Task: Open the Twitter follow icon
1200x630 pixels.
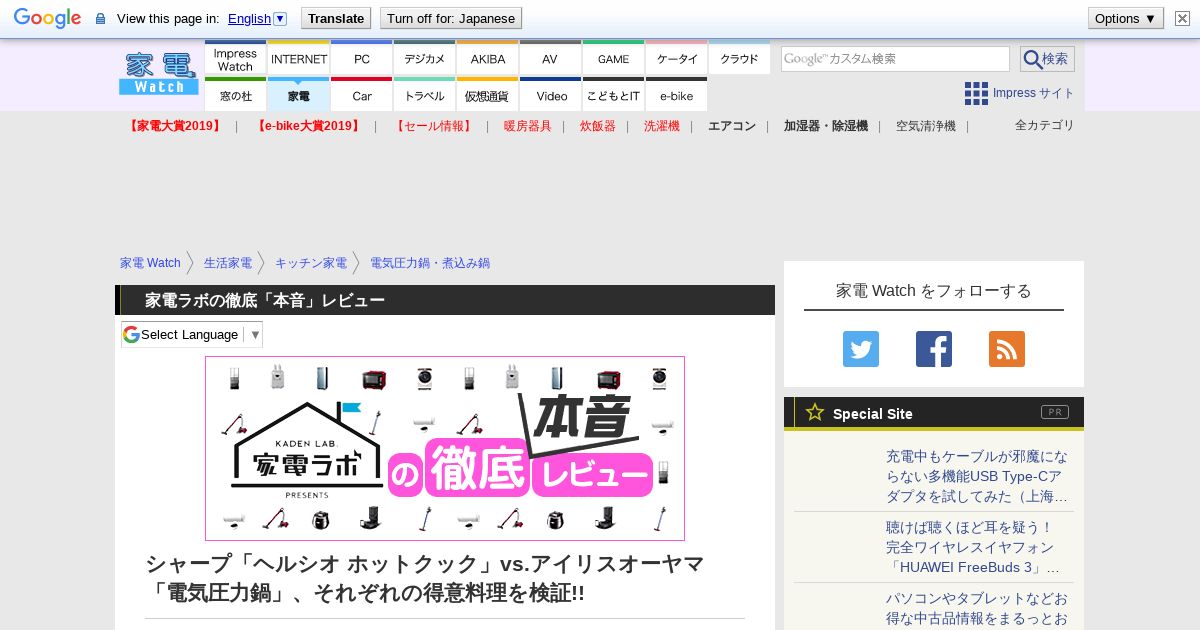Action: tap(861, 349)
